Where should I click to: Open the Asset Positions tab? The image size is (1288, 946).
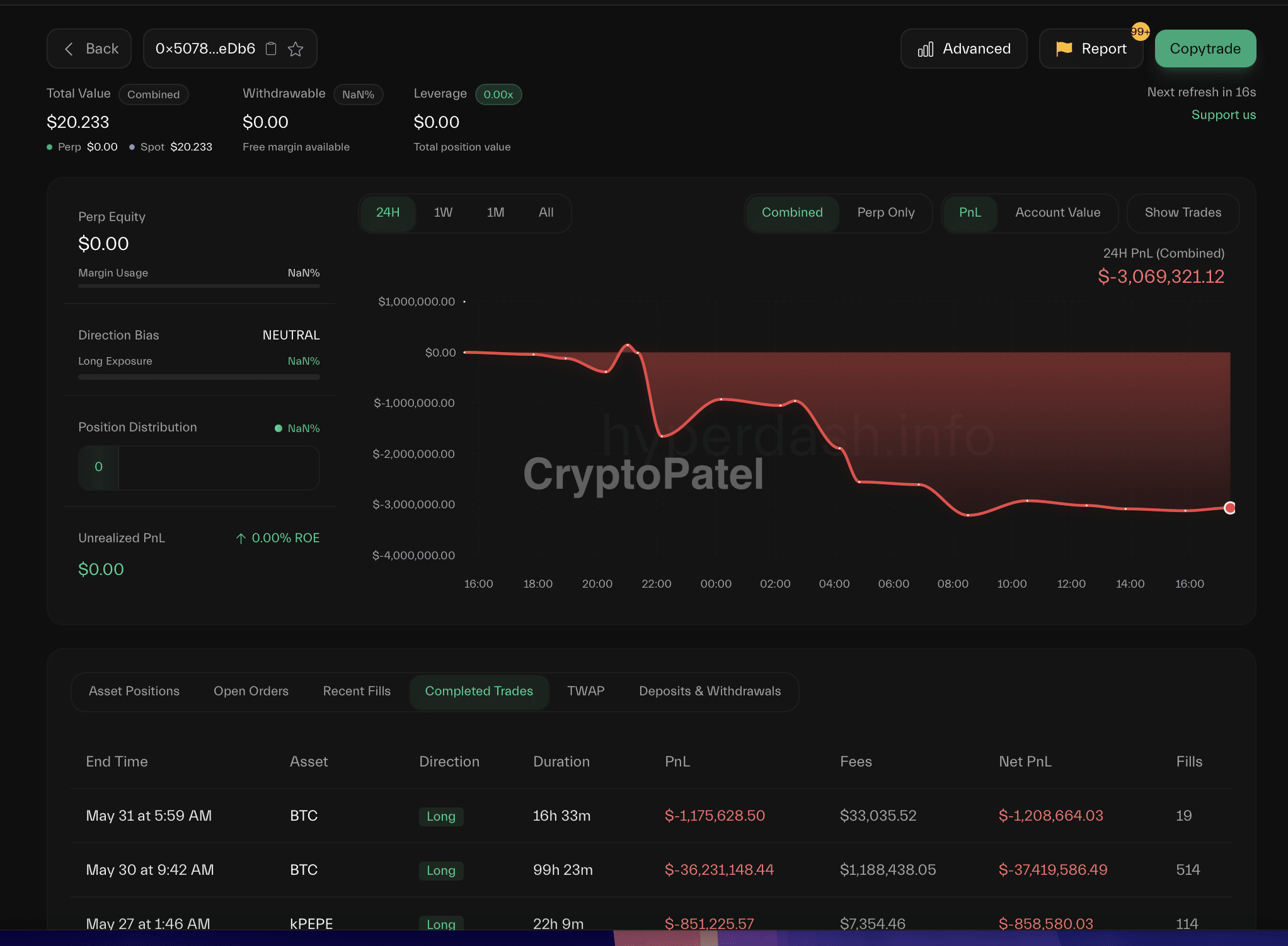click(x=134, y=691)
